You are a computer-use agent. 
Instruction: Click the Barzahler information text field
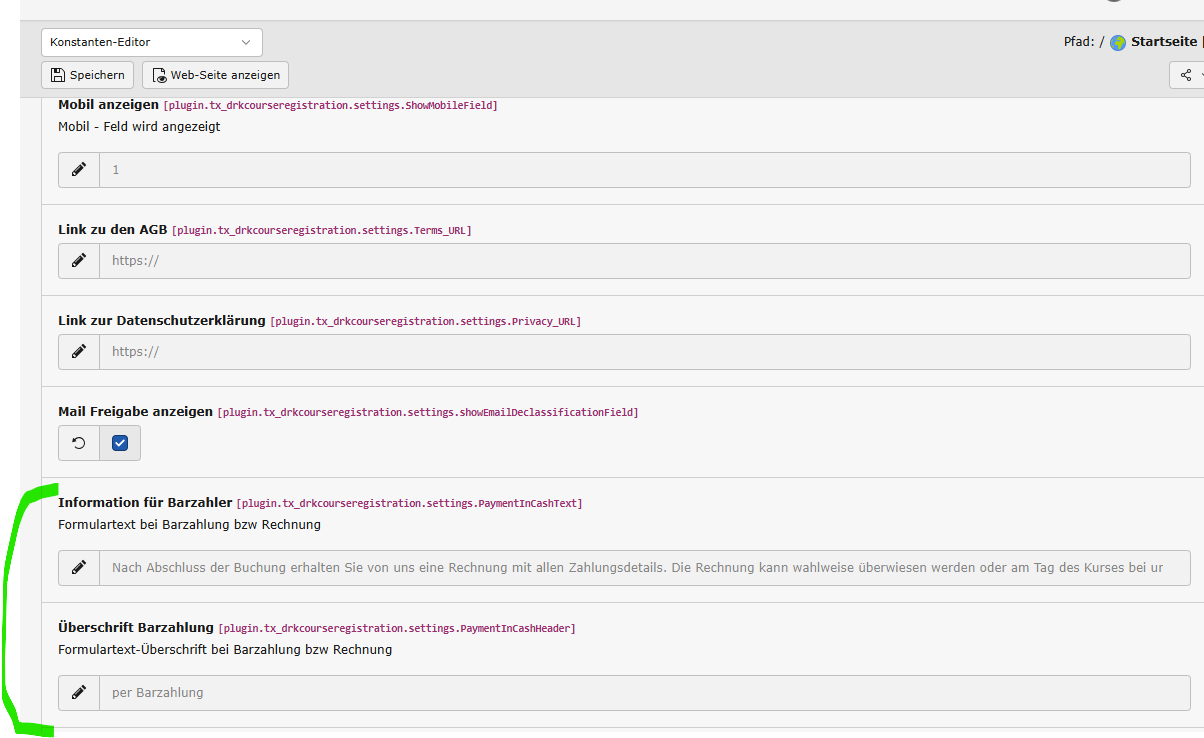pyautogui.click(x=644, y=567)
